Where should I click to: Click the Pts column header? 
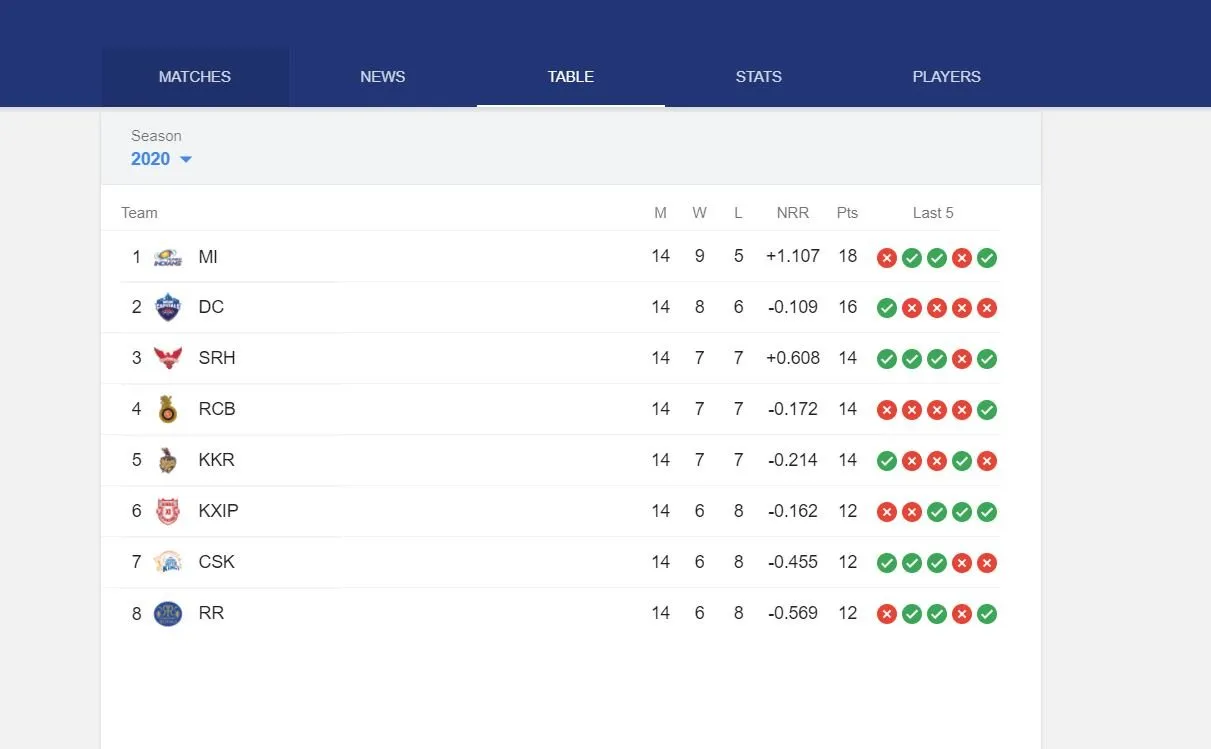848,213
